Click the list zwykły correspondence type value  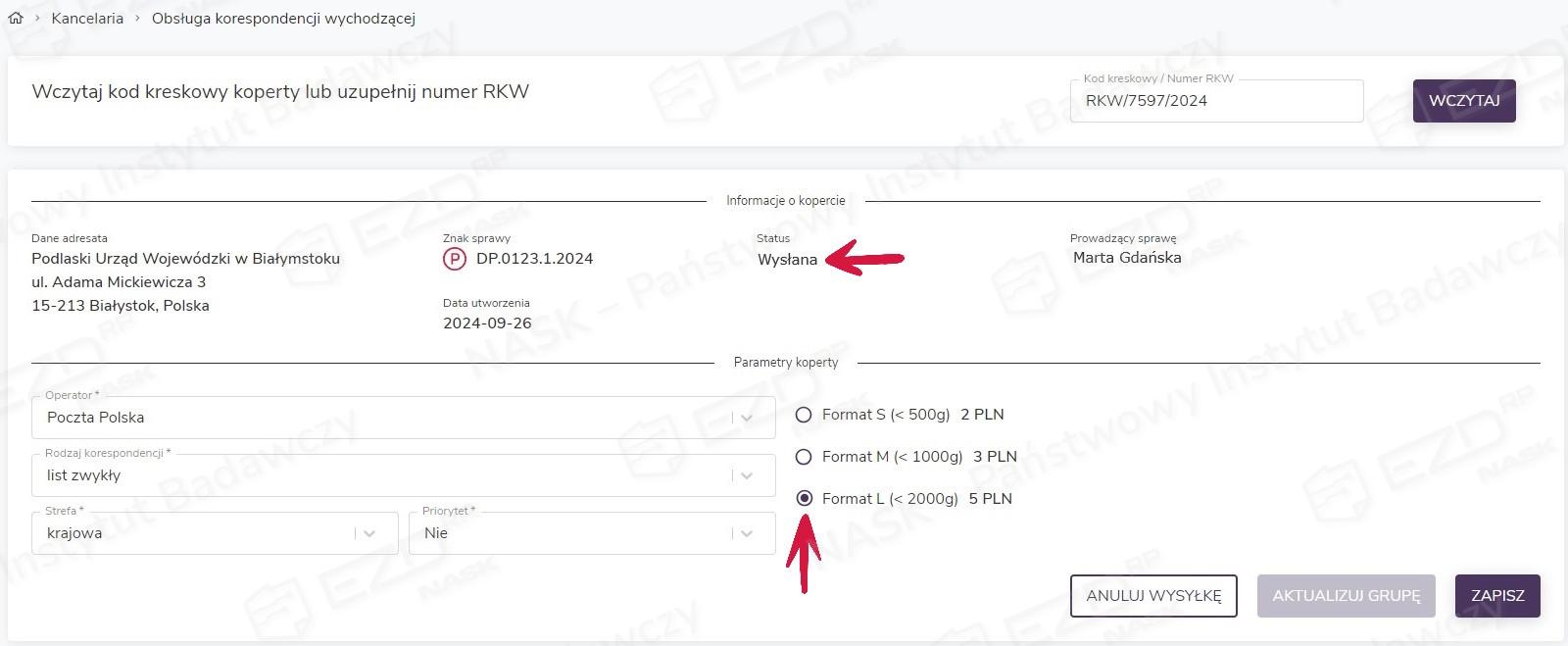coord(84,475)
